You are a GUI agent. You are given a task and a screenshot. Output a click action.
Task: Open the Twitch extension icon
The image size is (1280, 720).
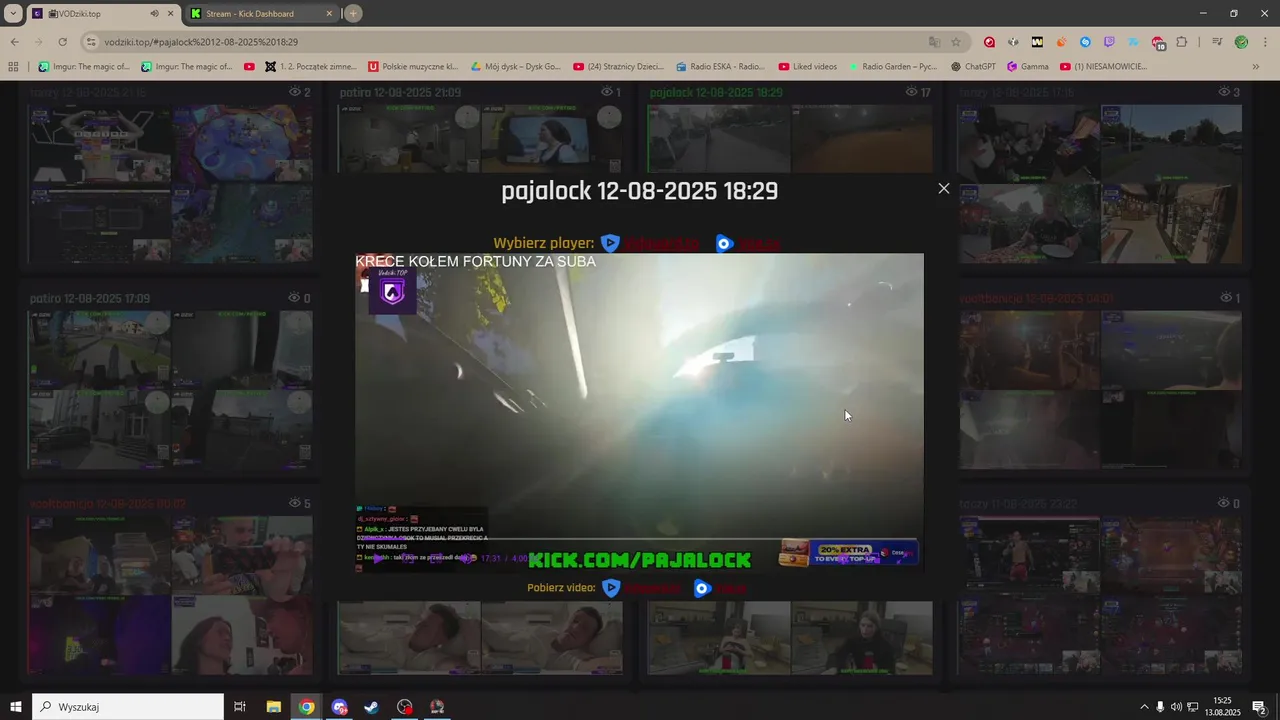click(x=1109, y=42)
